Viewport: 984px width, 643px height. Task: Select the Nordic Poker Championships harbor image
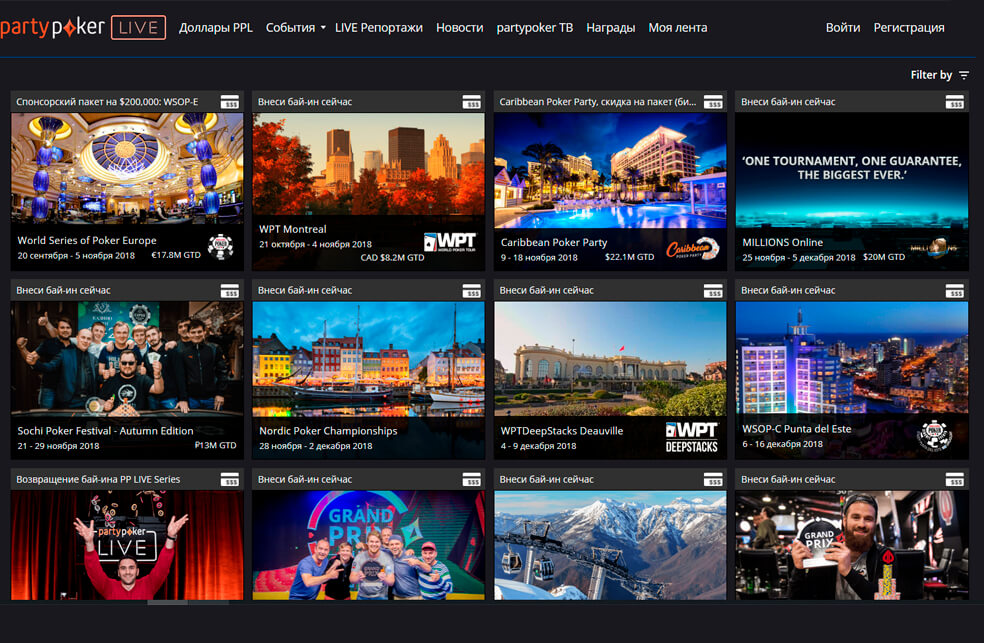[x=368, y=359]
